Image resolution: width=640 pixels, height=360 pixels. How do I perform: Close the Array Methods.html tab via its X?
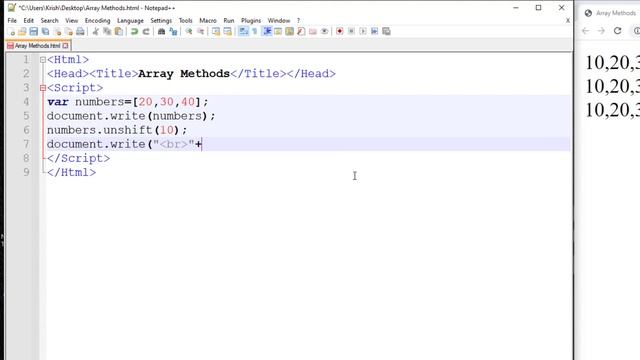65,46
